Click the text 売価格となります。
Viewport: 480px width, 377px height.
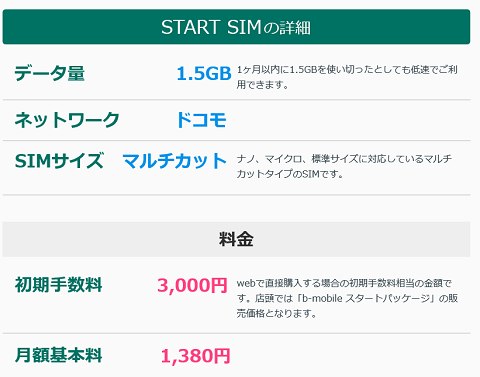[277, 313]
